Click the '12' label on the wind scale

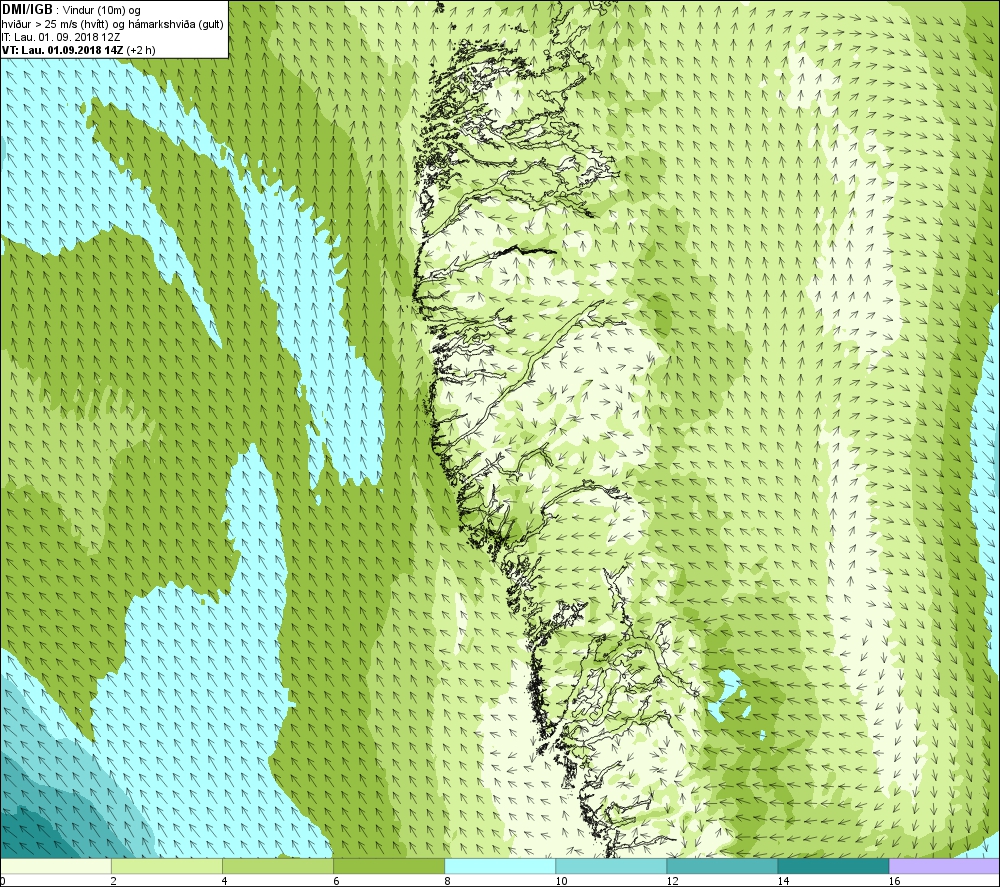click(x=672, y=881)
